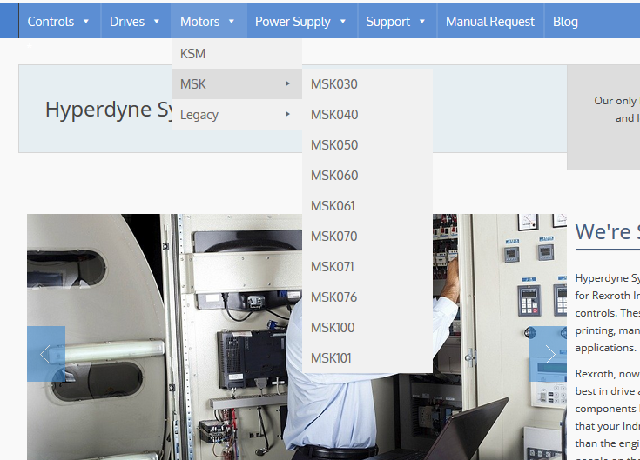Visit the Blog page
The width and height of the screenshot is (640, 460).
click(565, 21)
